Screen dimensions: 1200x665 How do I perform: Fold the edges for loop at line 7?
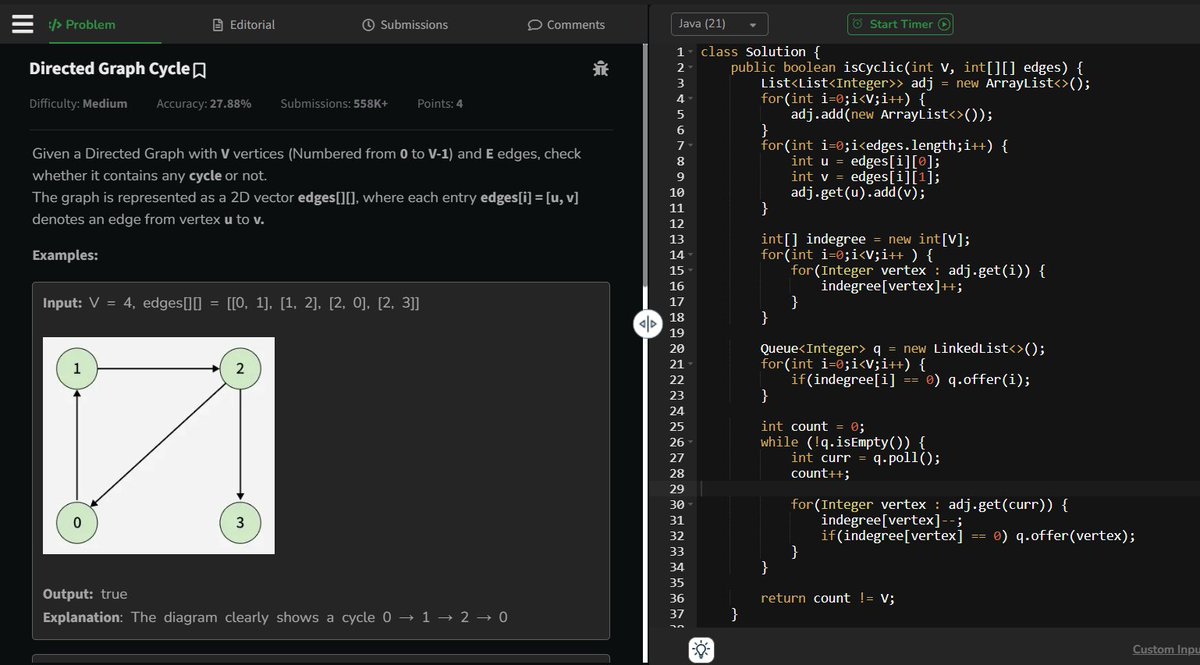(690, 146)
